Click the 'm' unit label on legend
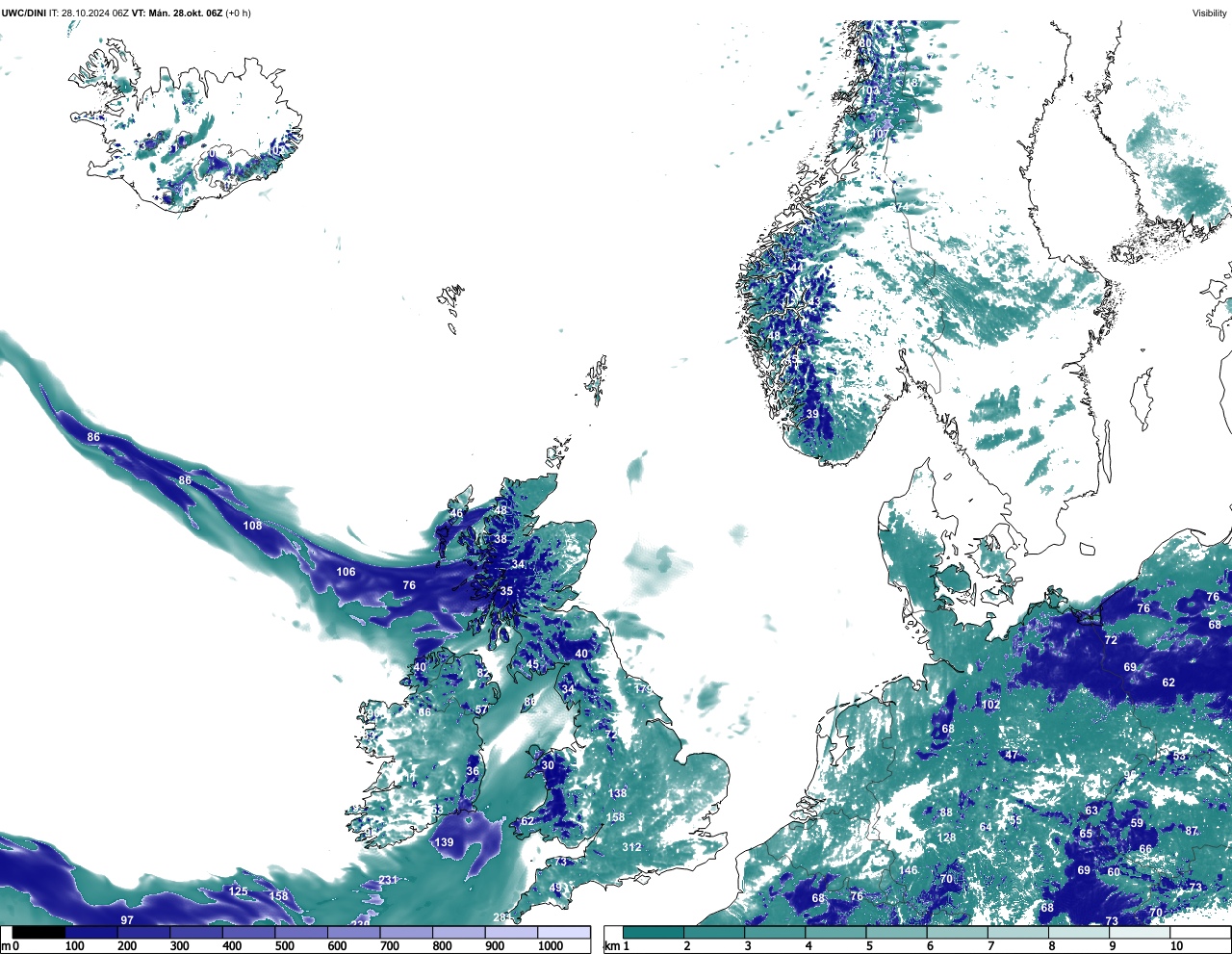1232x954 pixels. (x=5, y=947)
